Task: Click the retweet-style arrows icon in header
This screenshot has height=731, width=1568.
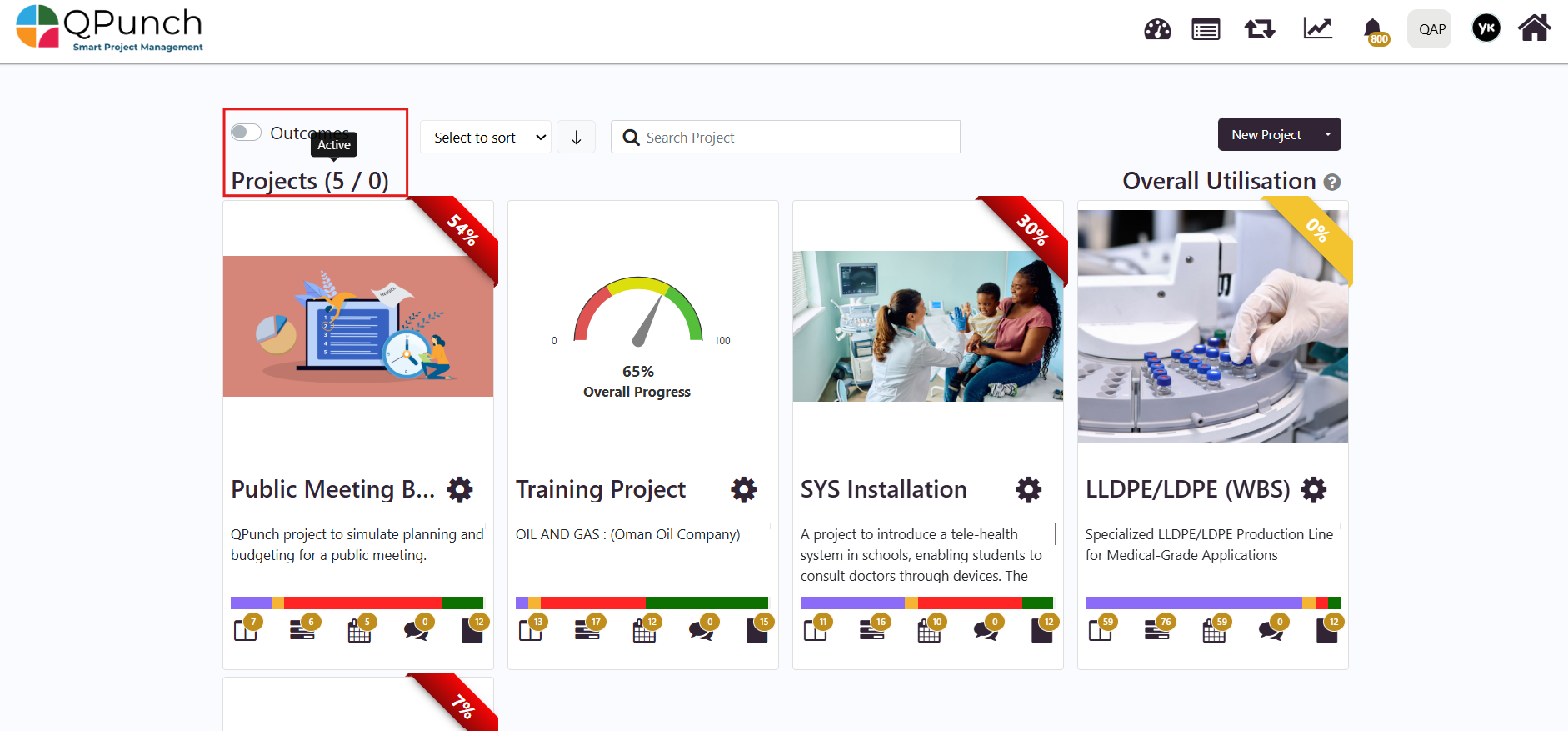Action: (1259, 30)
